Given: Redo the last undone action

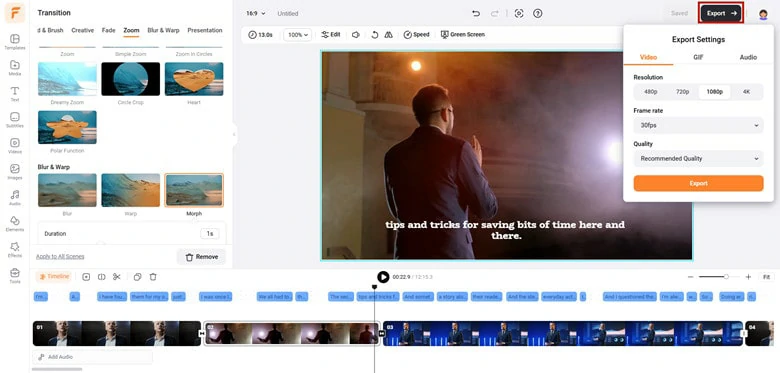Looking at the screenshot, I should (x=494, y=13).
